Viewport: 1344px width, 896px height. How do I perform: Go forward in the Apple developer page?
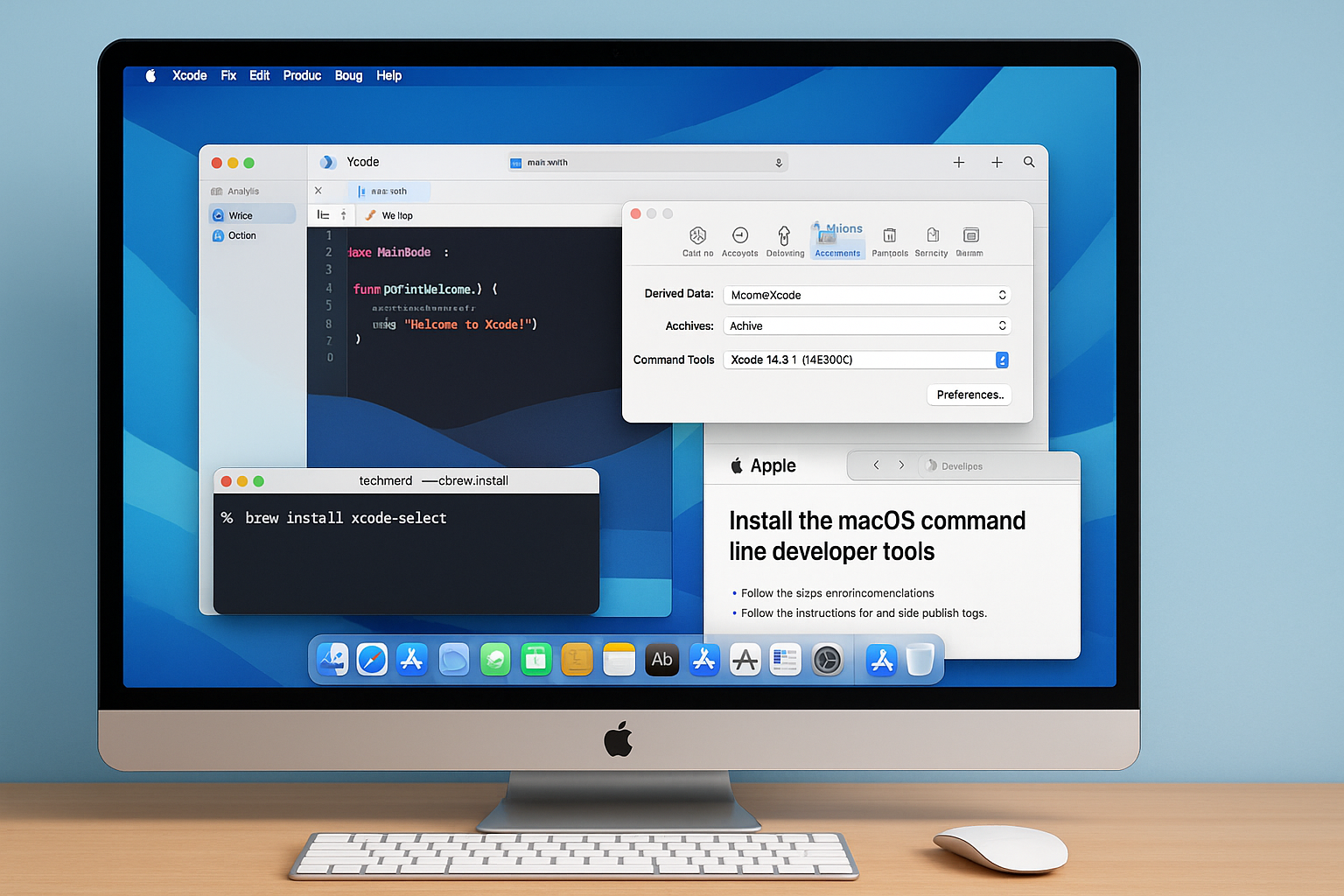901,465
